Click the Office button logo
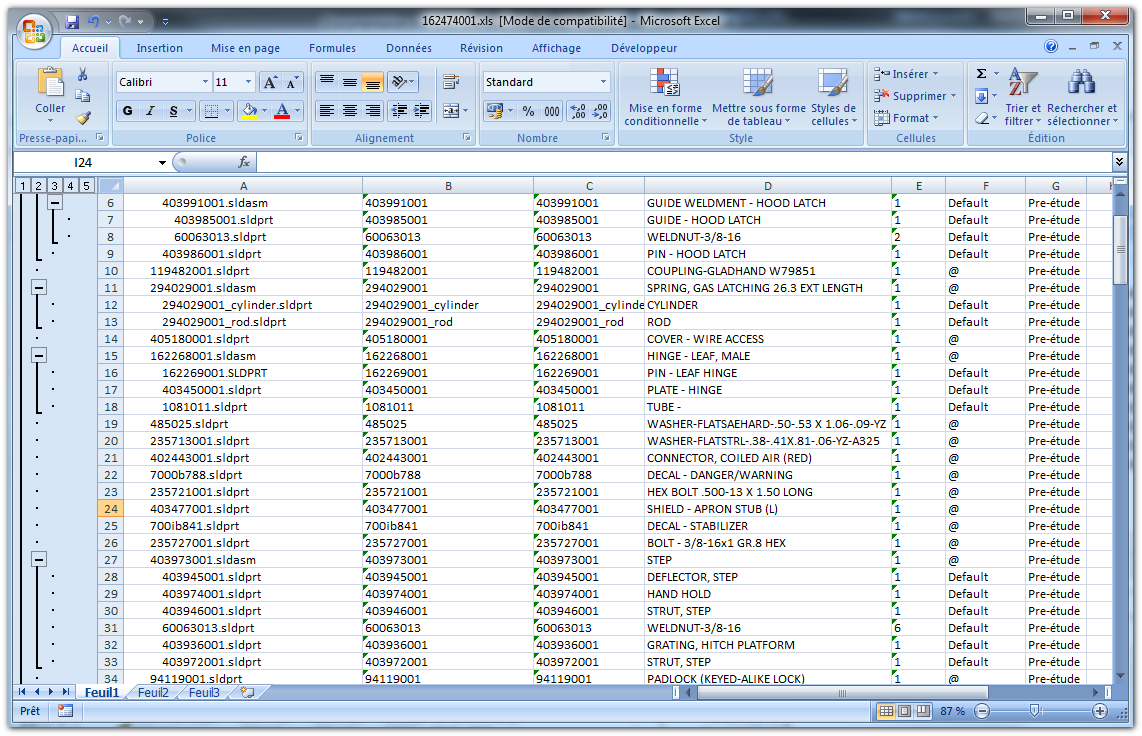The image size is (1142, 736). pyautogui.click(x=34, y=31)
